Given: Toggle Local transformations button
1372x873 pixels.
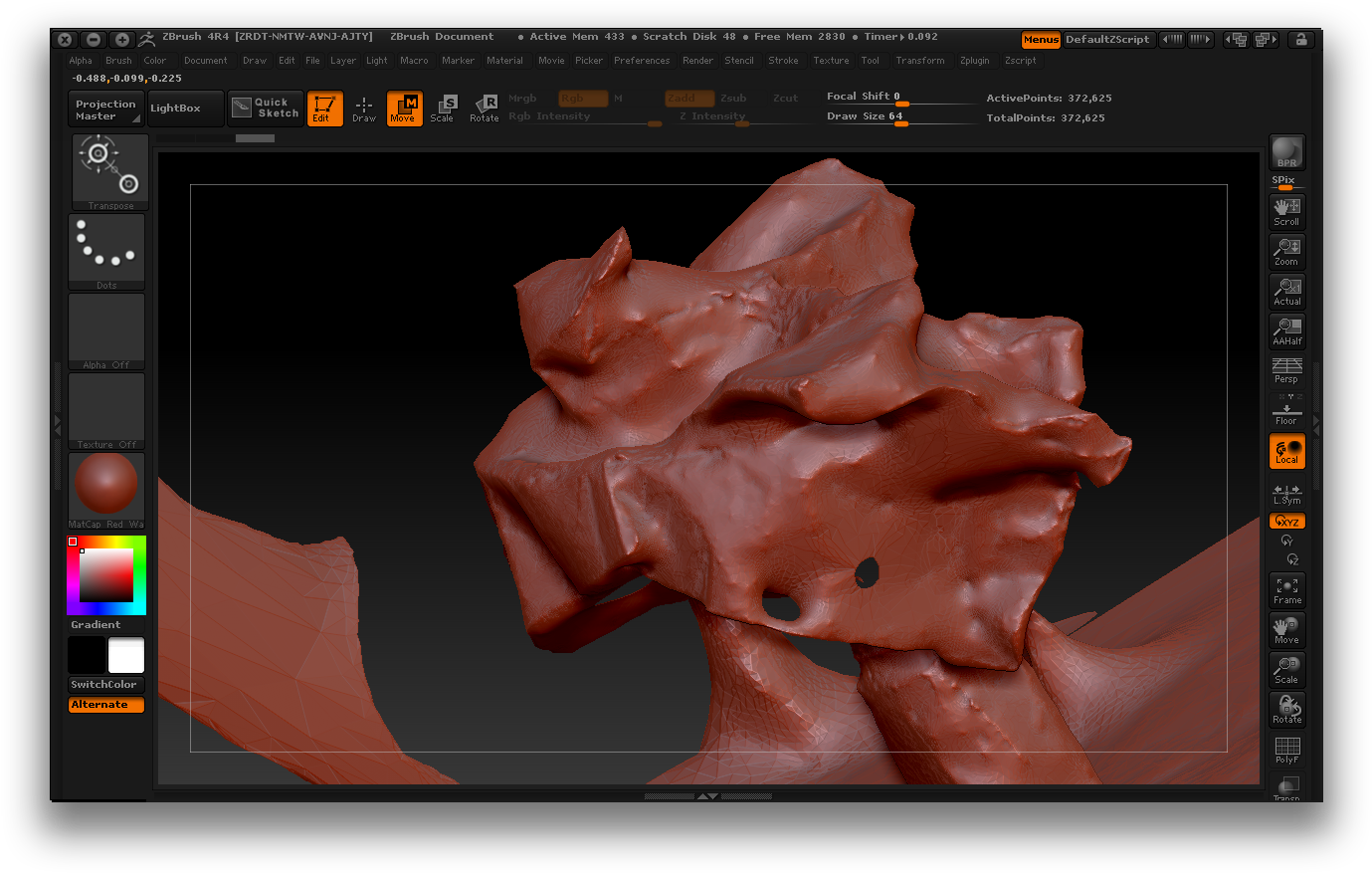Looking at the screenshot, I should pos(1287,451).
